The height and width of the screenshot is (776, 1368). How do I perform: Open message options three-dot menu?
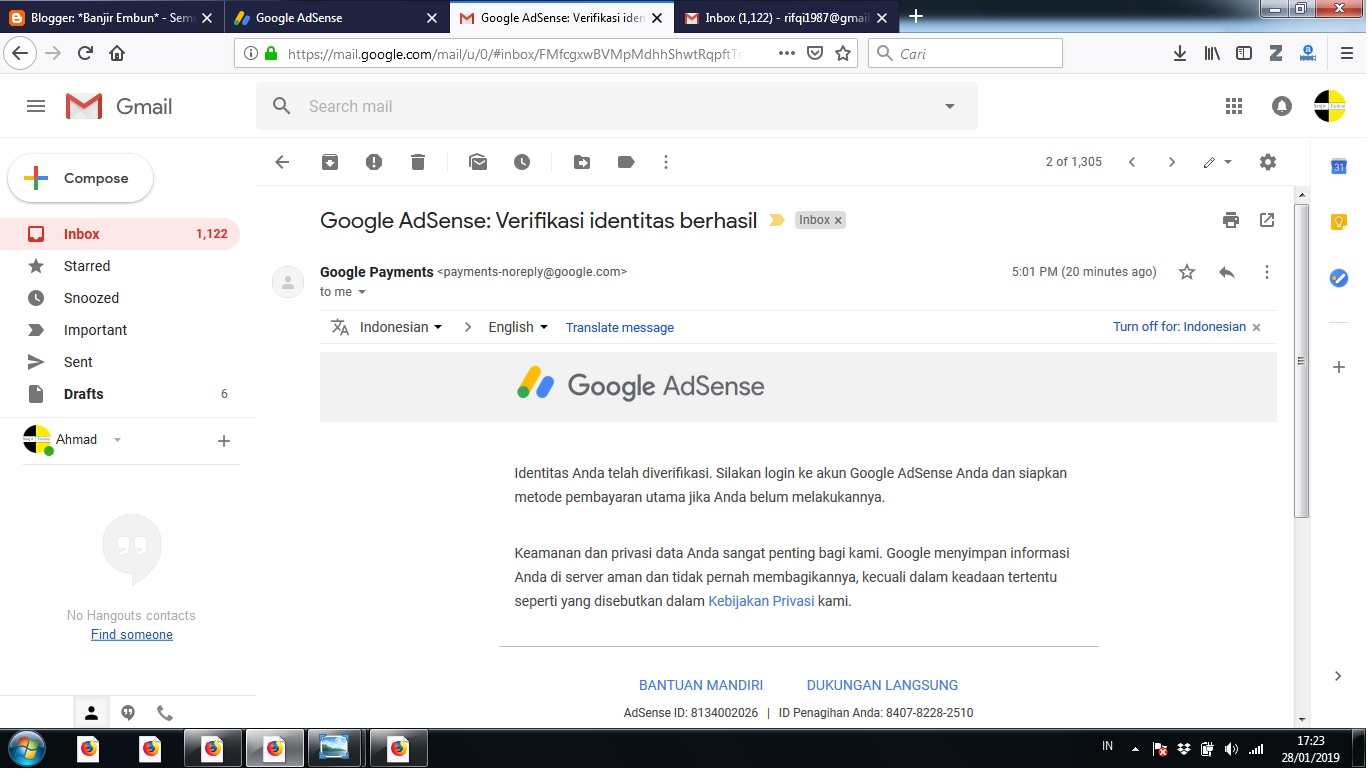[1267, 272]
